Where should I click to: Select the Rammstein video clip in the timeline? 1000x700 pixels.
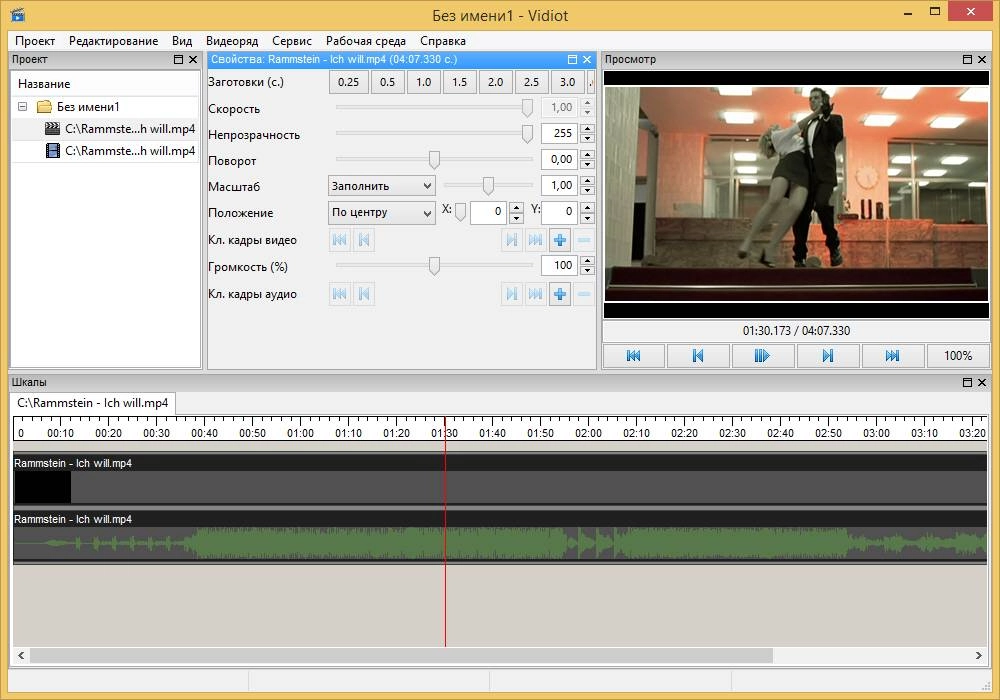tap(500, 480)
